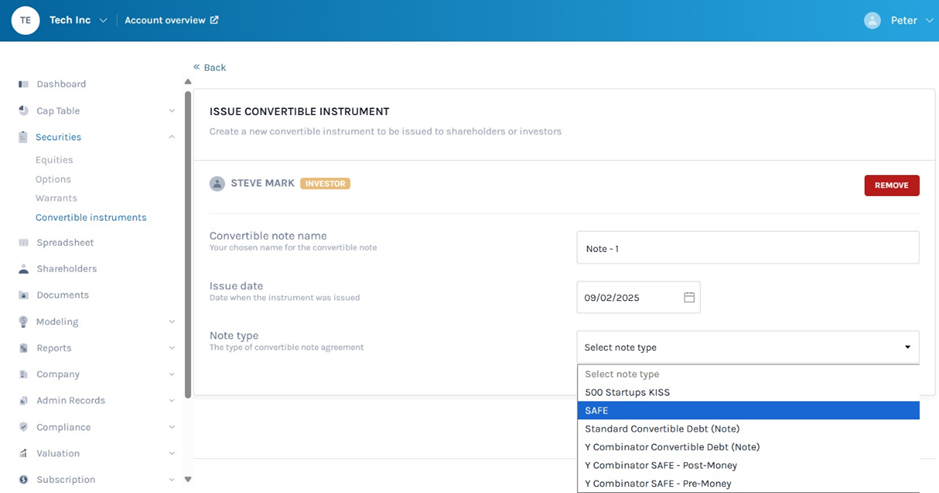
Task: Click the Modeling lightbulb icon
Action: pyautogui.click(x=23, y=322)
